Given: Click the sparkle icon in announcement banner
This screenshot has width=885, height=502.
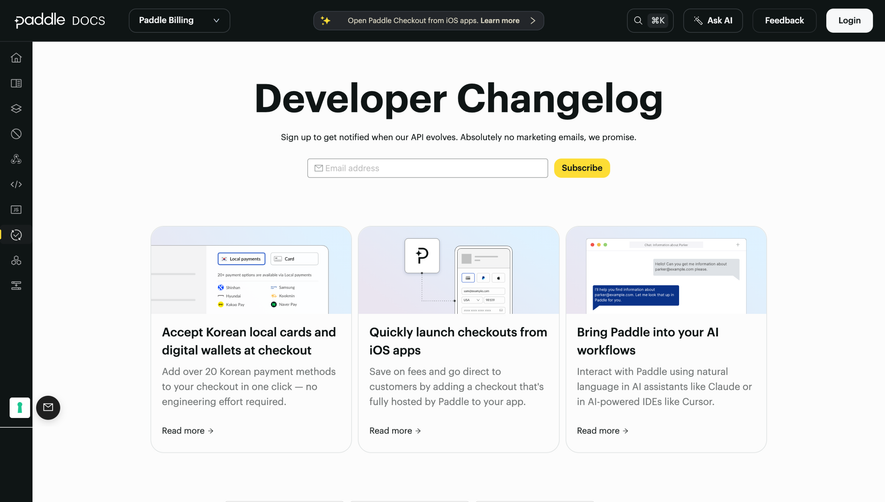Looking at the screenshot, I should pyautogui.click(x=326, y=20).
